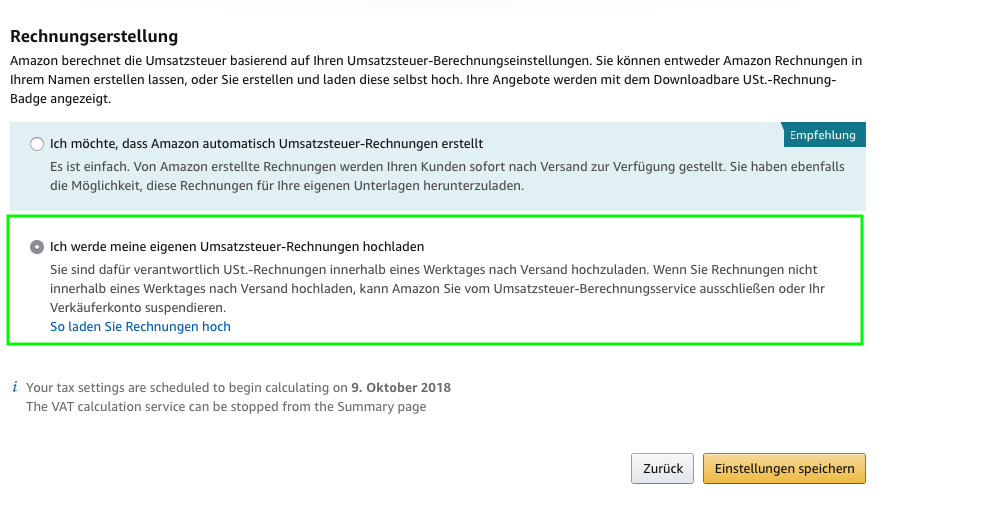Click the Empfehlung badge

[823, 135]
